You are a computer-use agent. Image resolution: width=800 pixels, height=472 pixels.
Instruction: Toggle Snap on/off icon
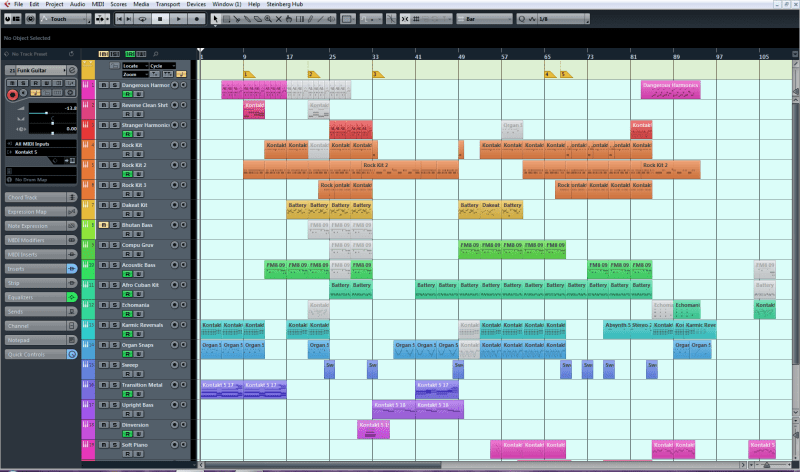coord(405,19)
